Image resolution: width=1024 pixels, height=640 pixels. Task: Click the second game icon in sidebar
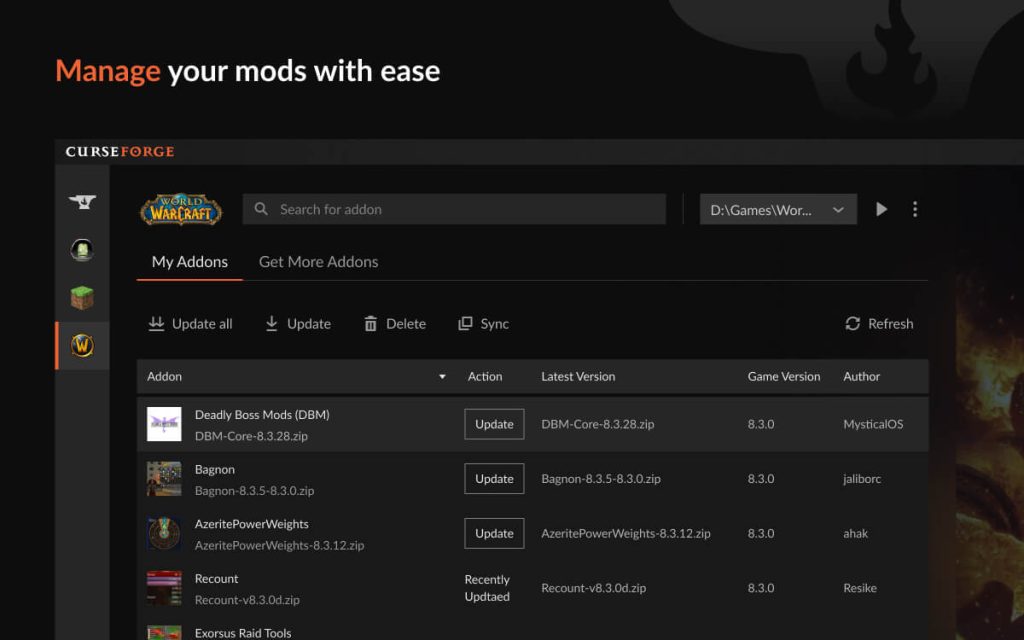tap(82, 250)
